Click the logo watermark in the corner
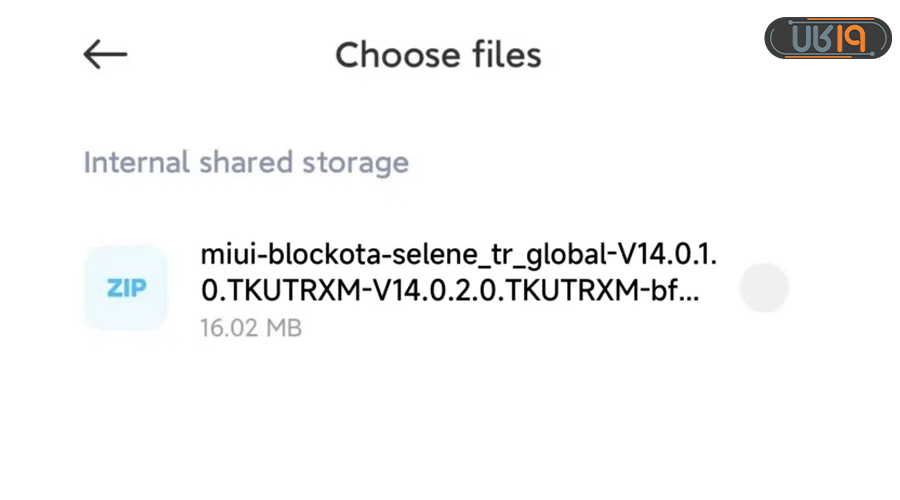Screen dimensions: 900x500 point(827,38)
